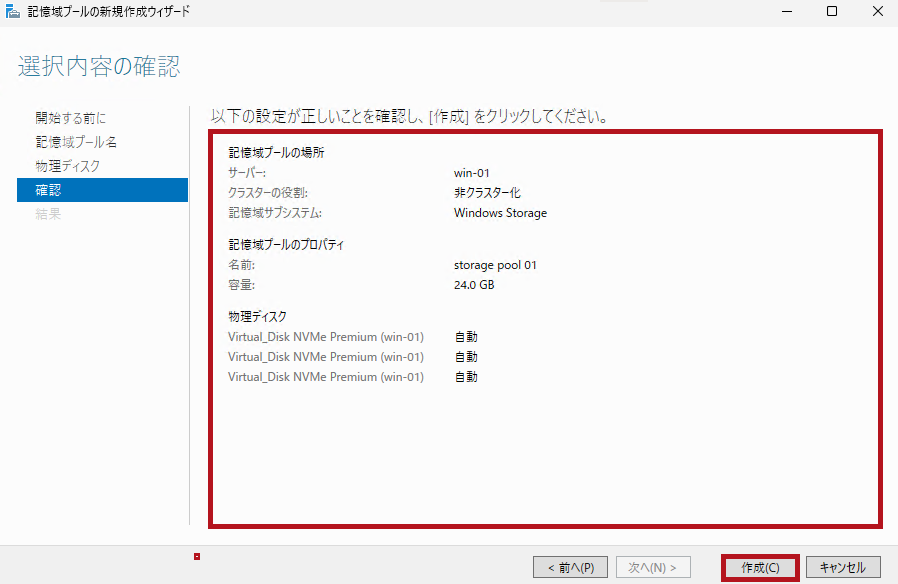Click the Windows Storage subsystem value
Image resolution: width=898 pixels, height=584 pixels.
pyautogui.click(x=500, y=213)
